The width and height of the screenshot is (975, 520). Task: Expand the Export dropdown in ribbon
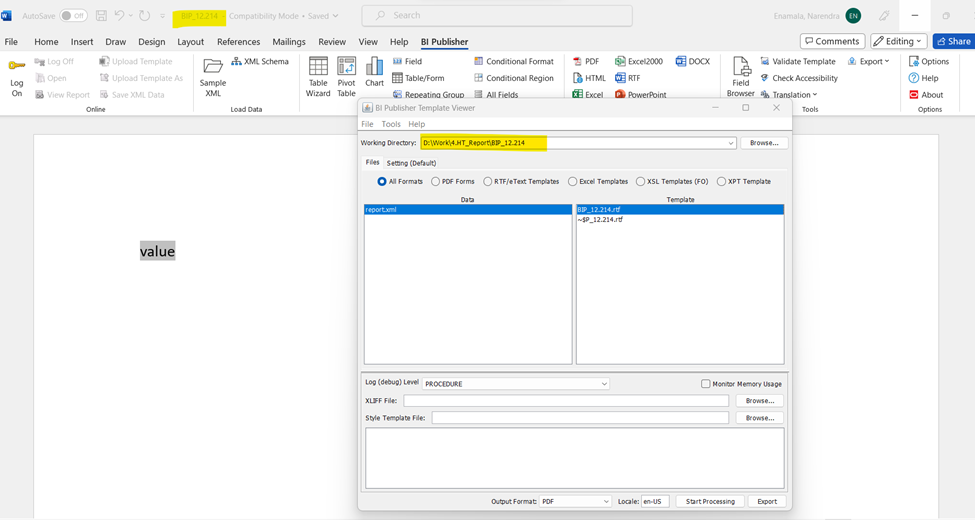[869, 61]
